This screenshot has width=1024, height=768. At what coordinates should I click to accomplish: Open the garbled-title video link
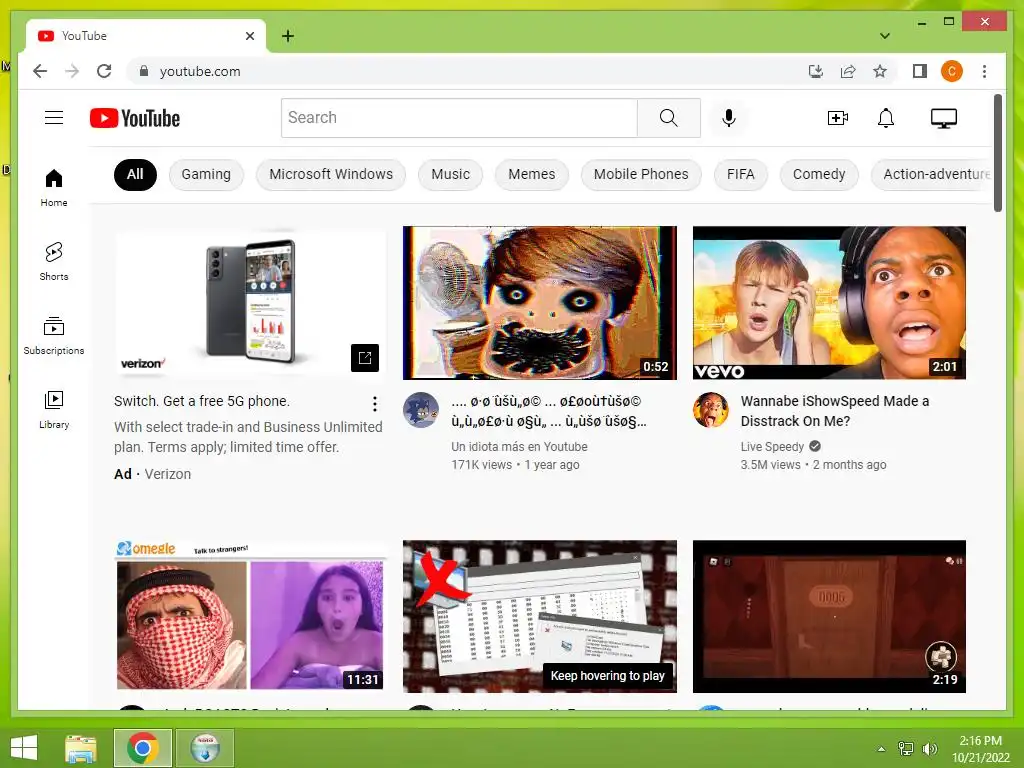tap(549, 411)
